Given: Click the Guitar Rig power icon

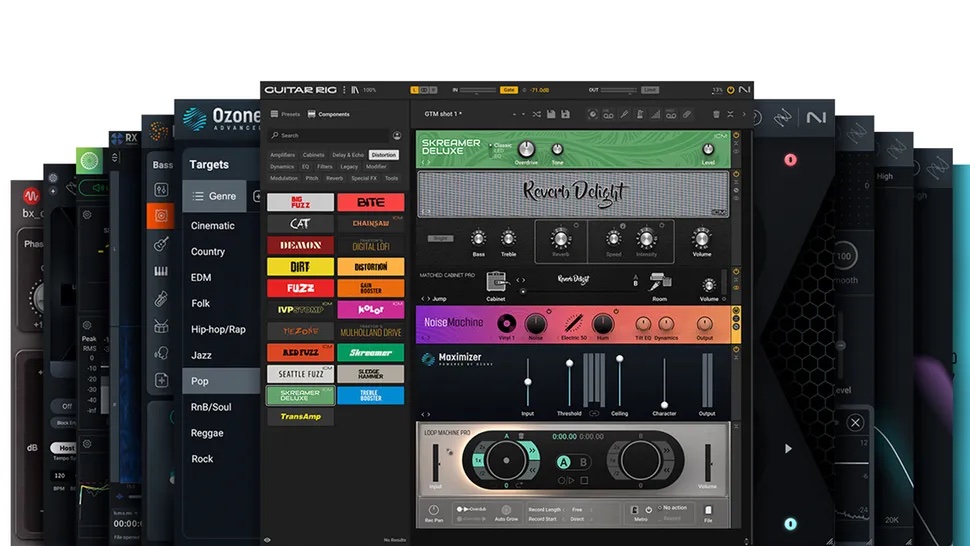Looking at the screenshot, I should pyautogui.click(x=731, y=90).
